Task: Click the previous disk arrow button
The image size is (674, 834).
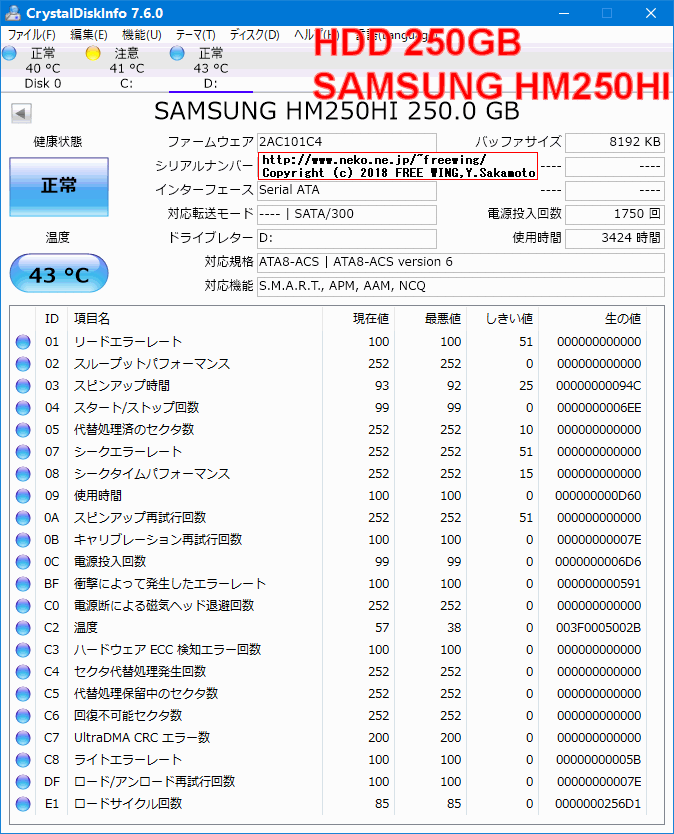Action: click(x=21, y=113)
